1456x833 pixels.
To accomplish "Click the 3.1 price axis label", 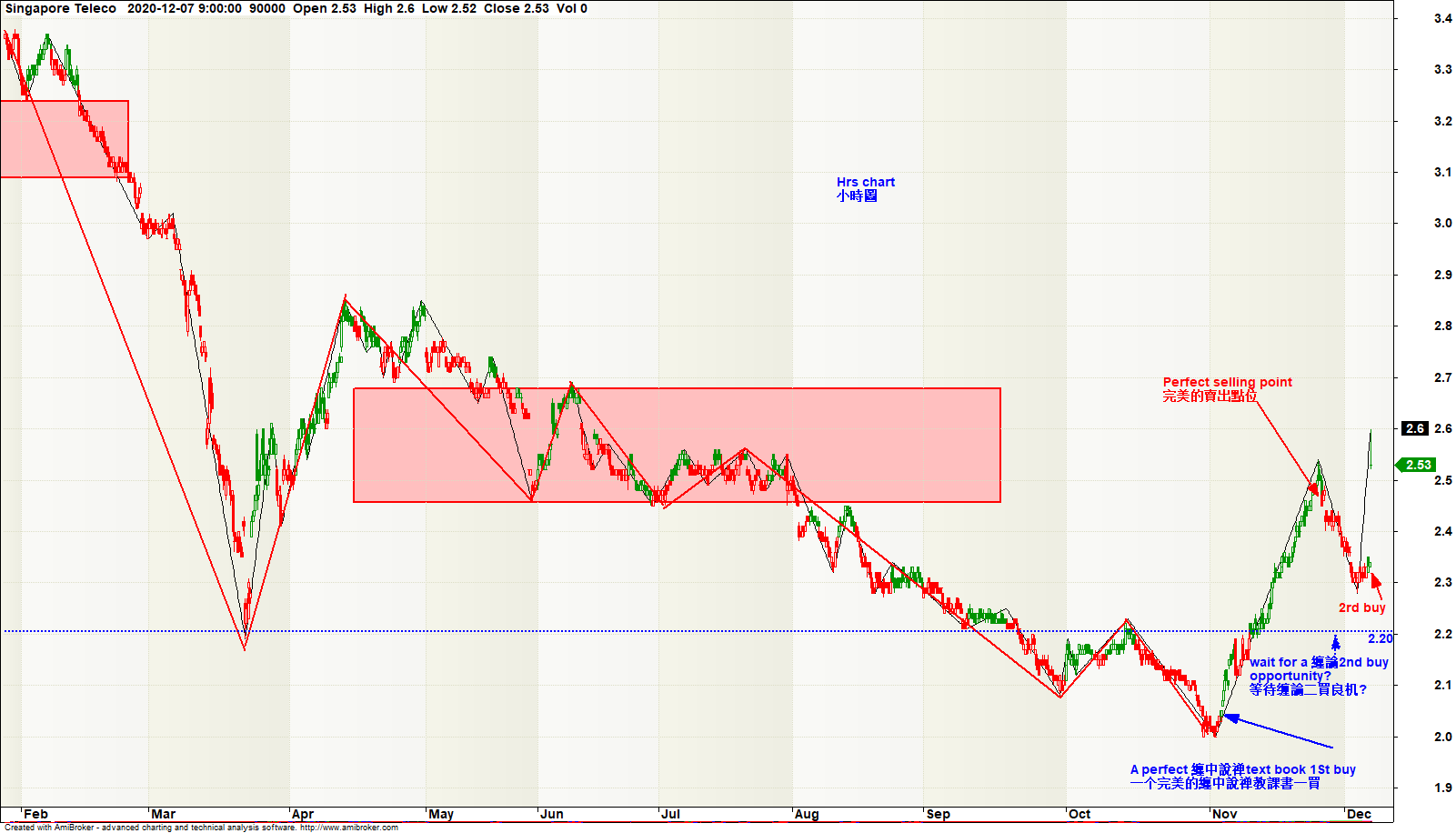I will (x=1443, y=172).
